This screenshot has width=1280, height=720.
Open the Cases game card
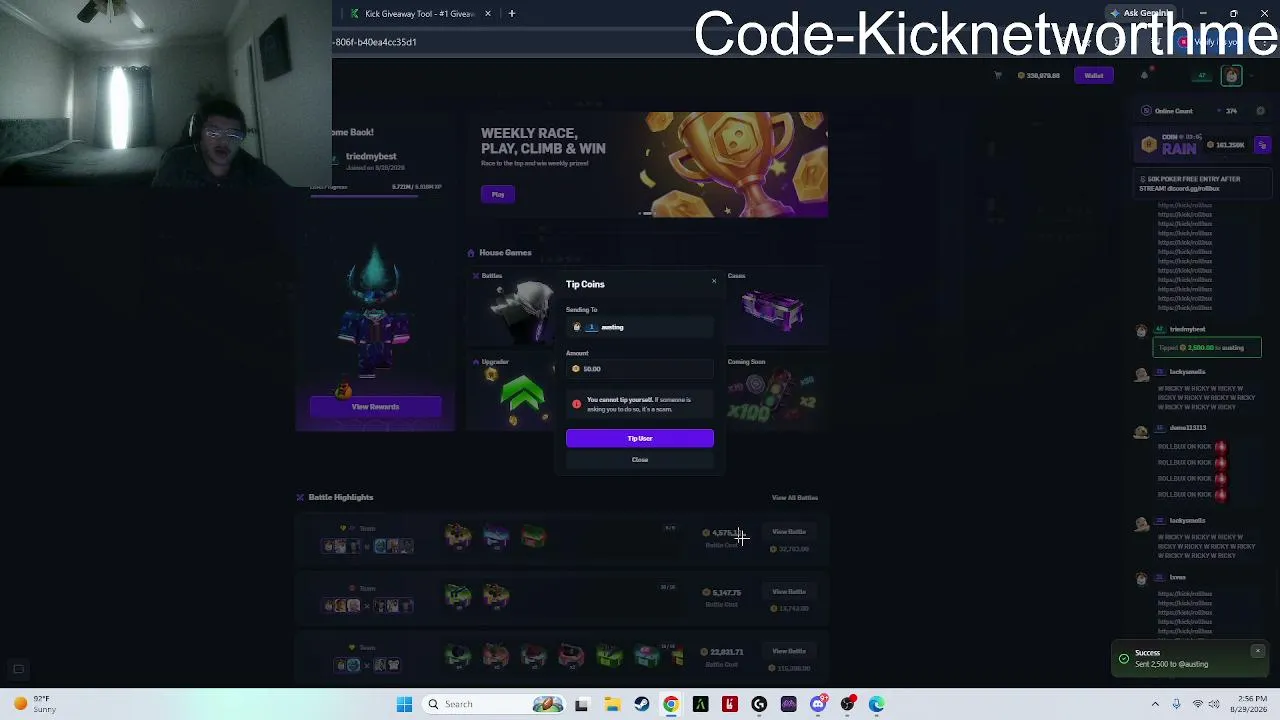(774, 307)
